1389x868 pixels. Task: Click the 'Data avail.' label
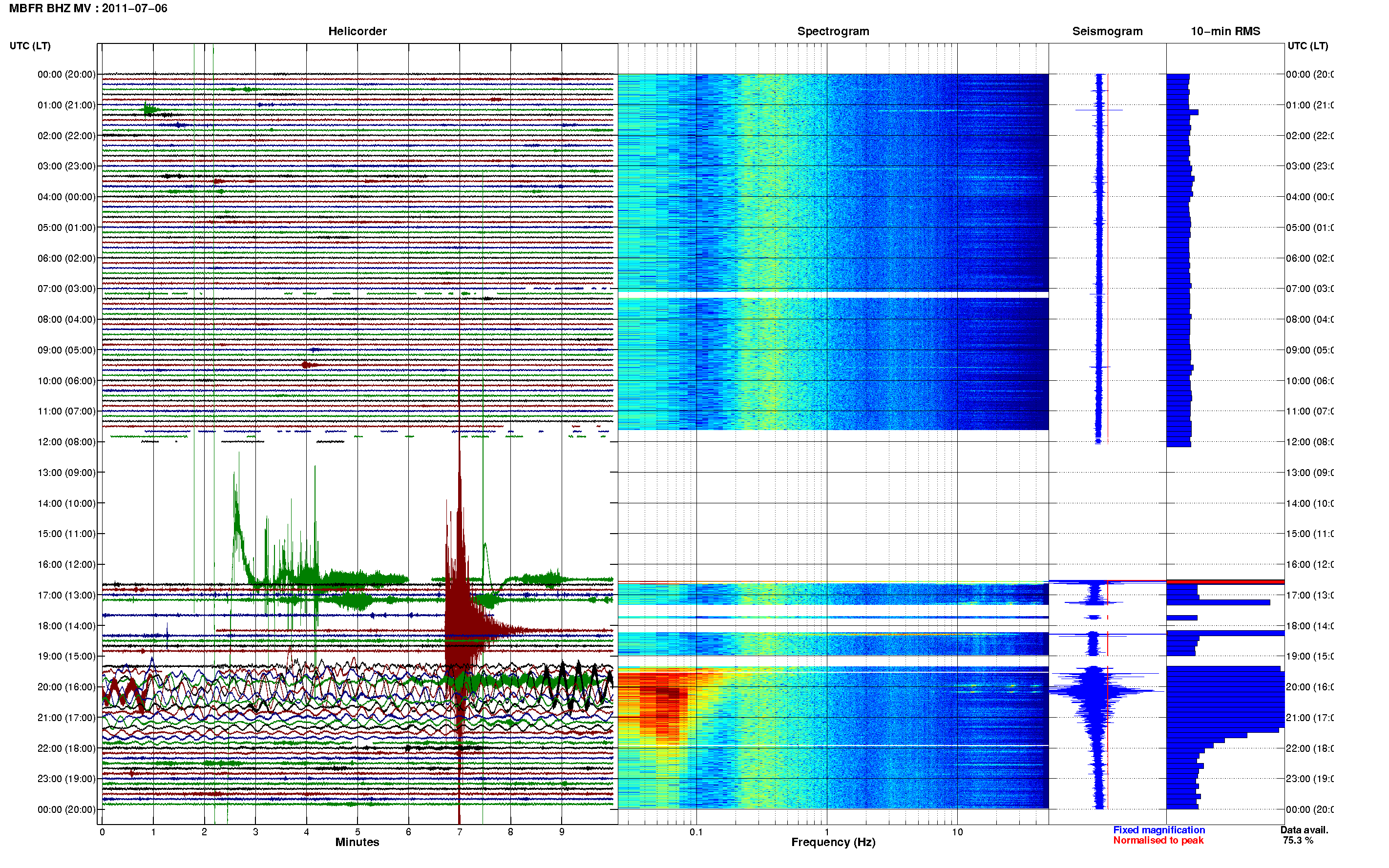[1304, 830]
